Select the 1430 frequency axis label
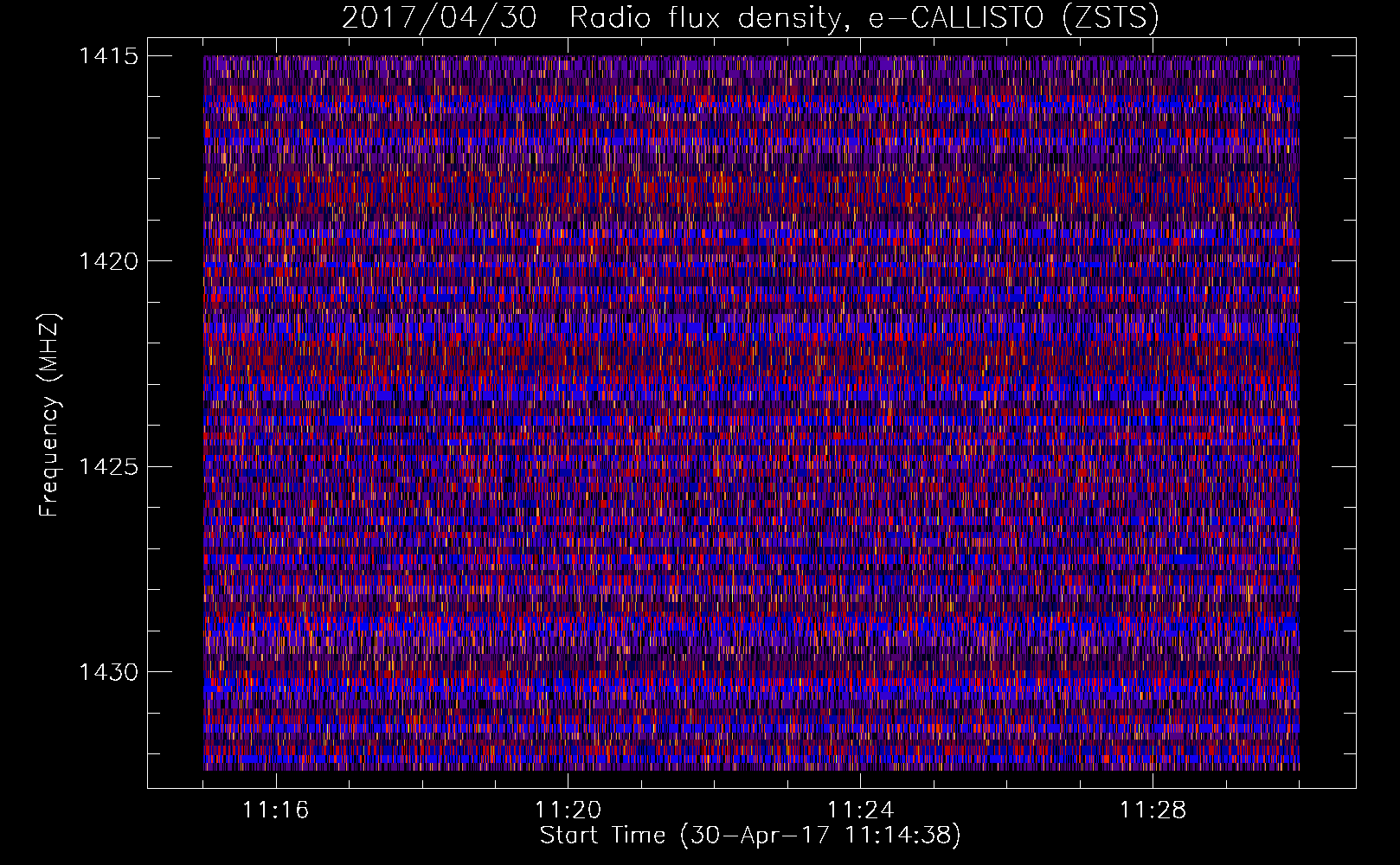 [108, 672]
